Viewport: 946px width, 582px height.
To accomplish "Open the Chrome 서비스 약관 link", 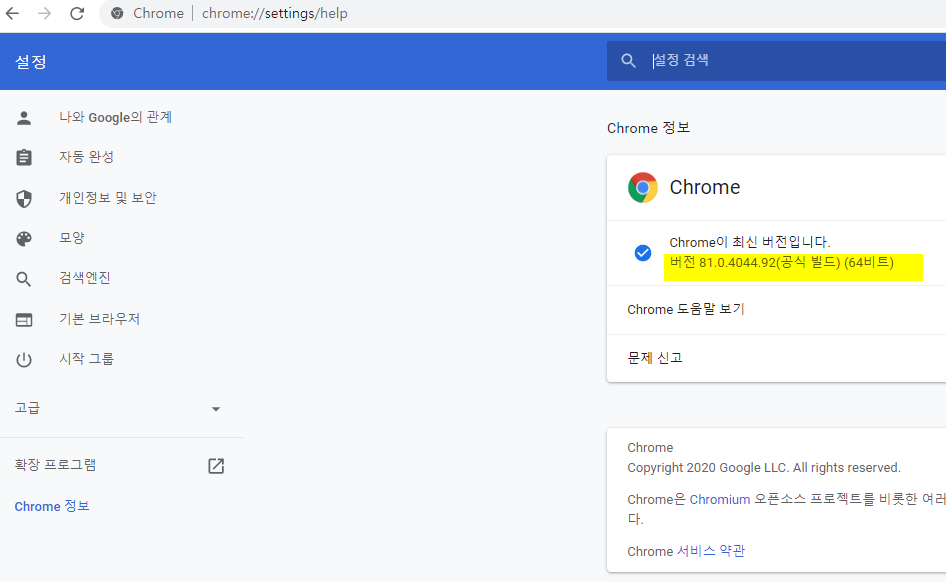I will coord(711,551).
